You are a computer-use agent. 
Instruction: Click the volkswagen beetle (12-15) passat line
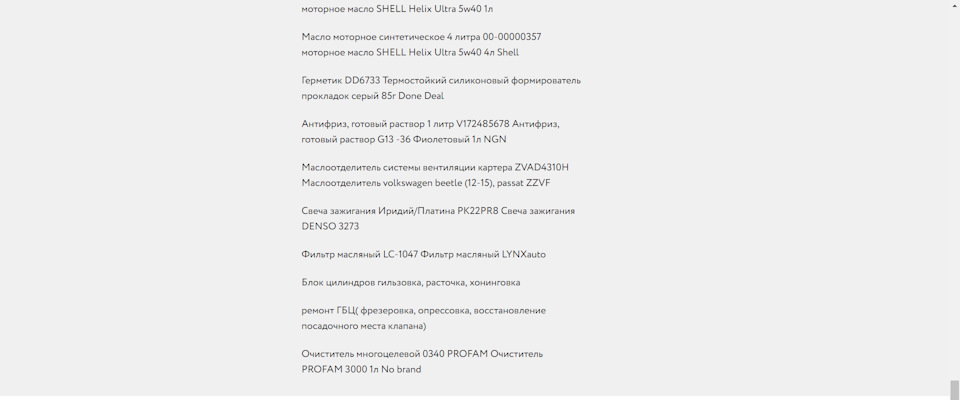(x=425, y=183)
